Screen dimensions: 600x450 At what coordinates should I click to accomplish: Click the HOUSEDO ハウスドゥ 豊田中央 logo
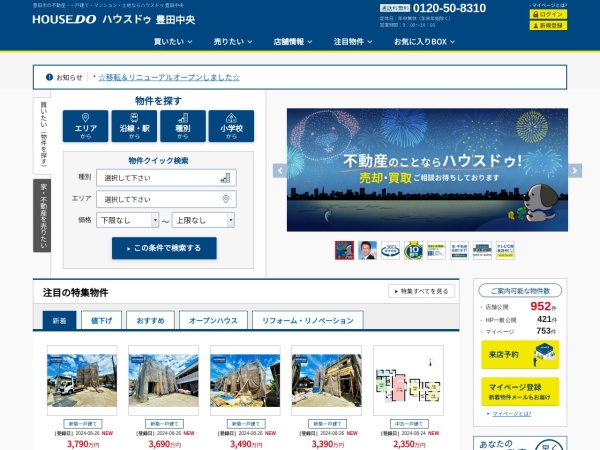point(114,19)
